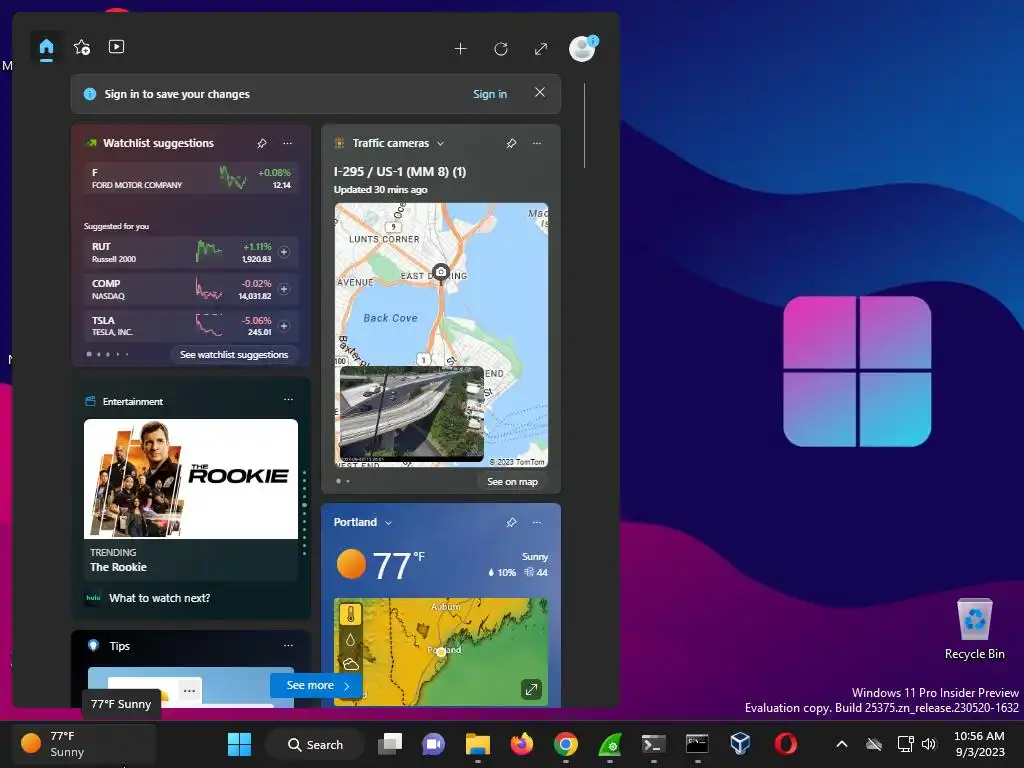Pin the Portland weather widget
This screenshot has width=1024, height=768.
tap(511, 522)
